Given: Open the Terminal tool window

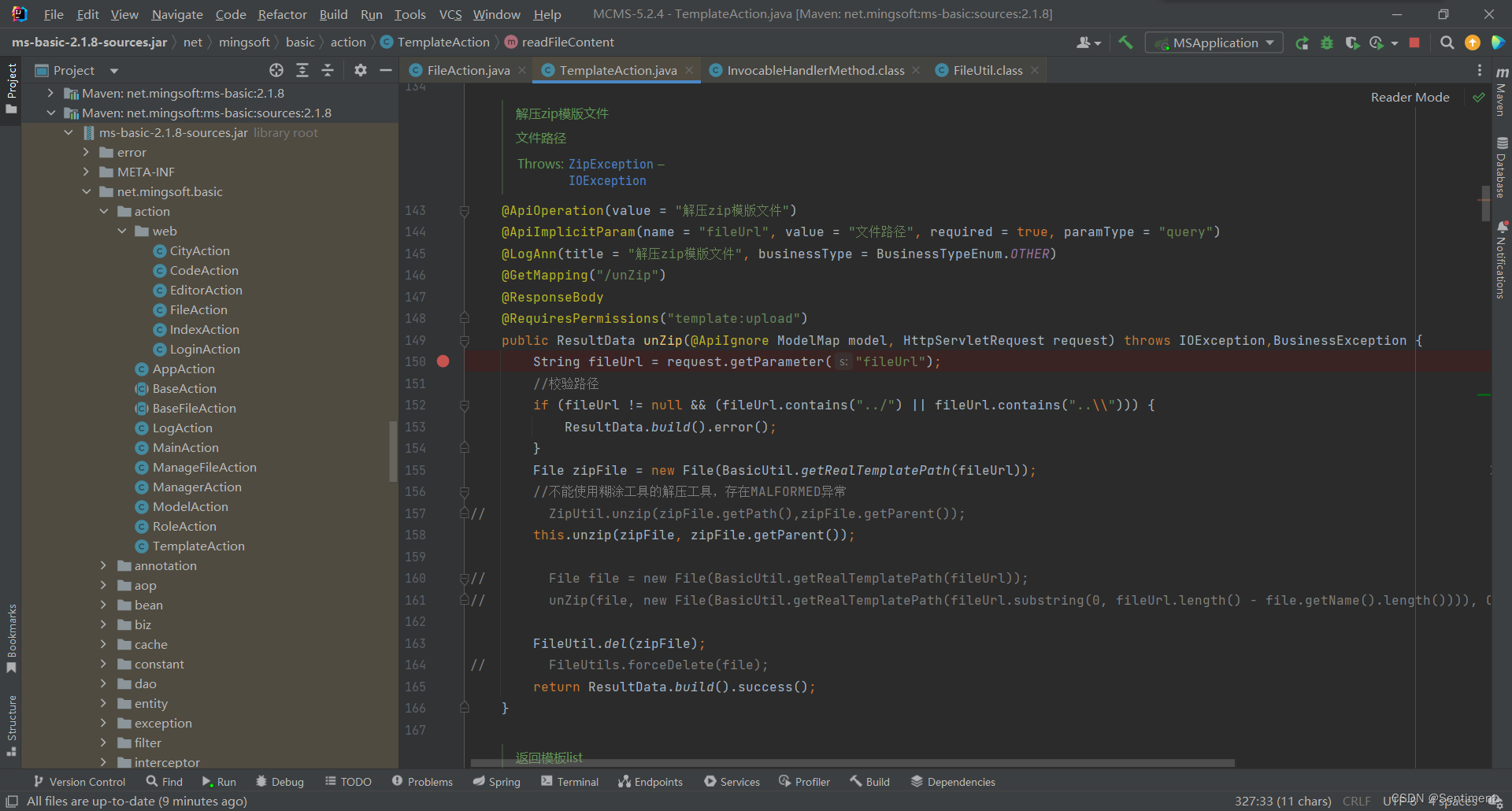Looking at the screenshot, I should tap(569, 781).
